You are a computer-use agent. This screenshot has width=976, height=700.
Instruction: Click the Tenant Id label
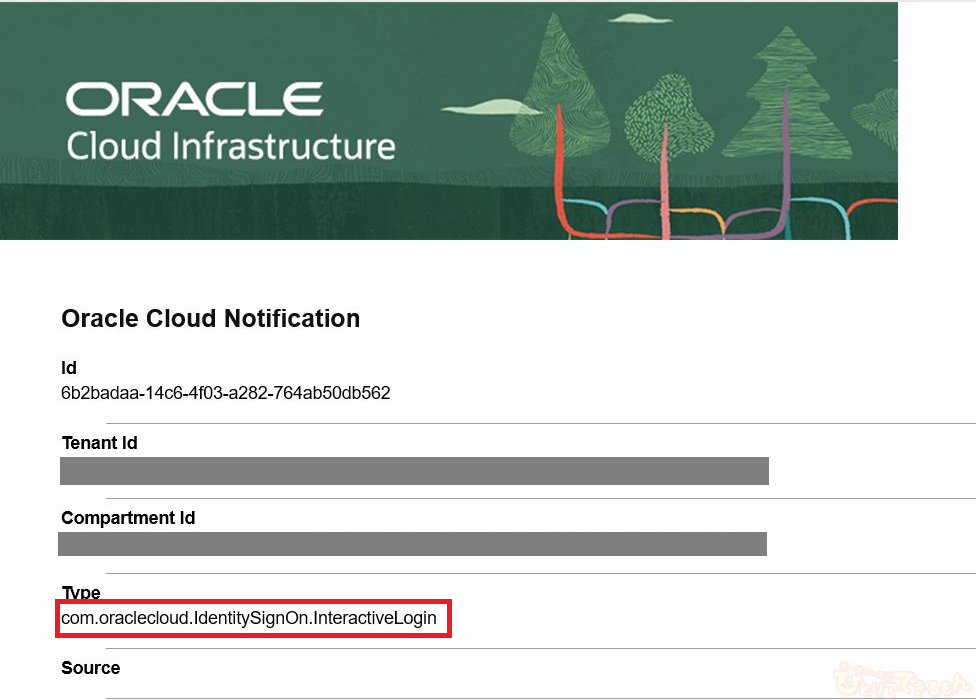[x=99, y=443]
